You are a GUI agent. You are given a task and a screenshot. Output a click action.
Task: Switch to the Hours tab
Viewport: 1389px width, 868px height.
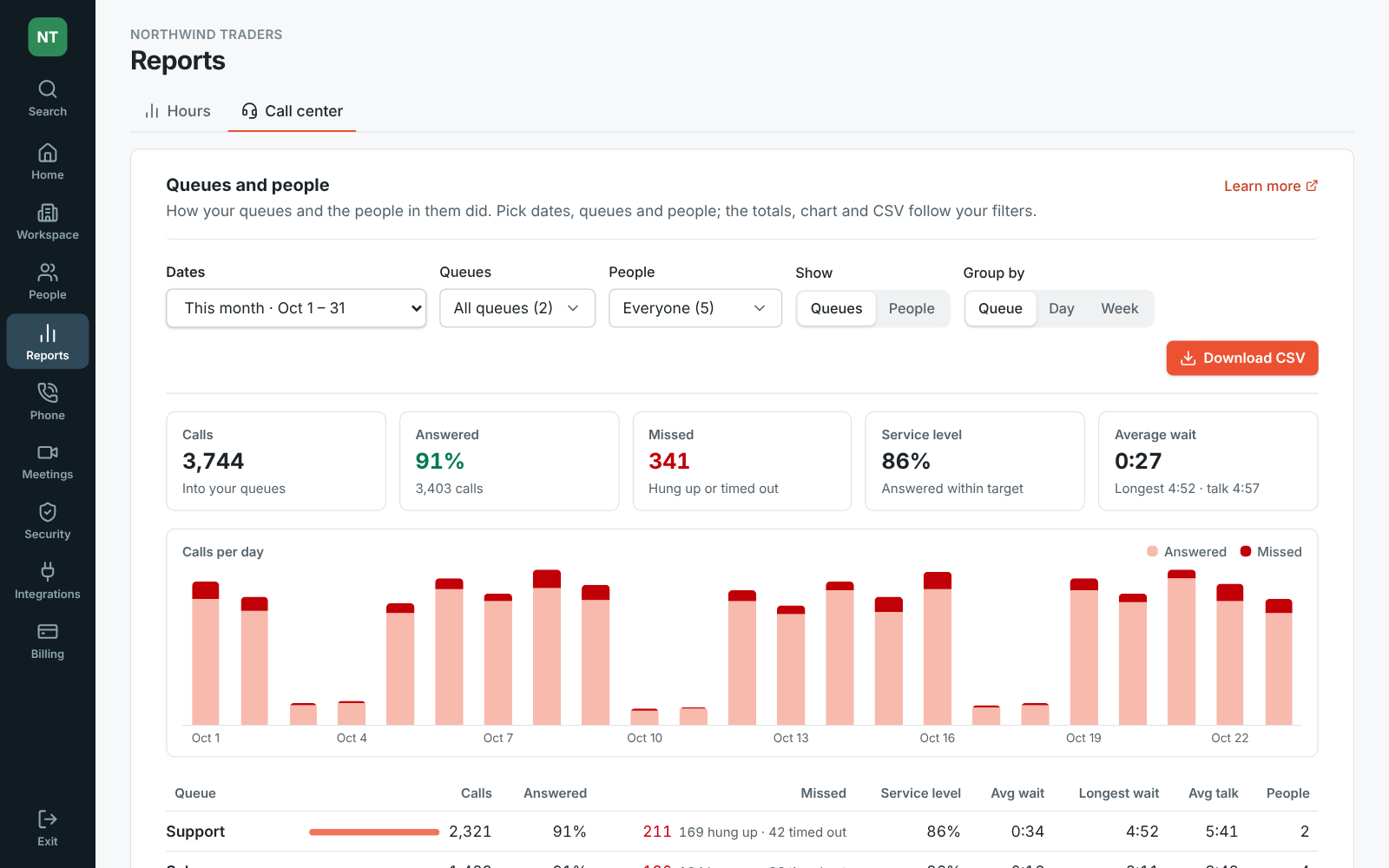[x=178, y=111]
